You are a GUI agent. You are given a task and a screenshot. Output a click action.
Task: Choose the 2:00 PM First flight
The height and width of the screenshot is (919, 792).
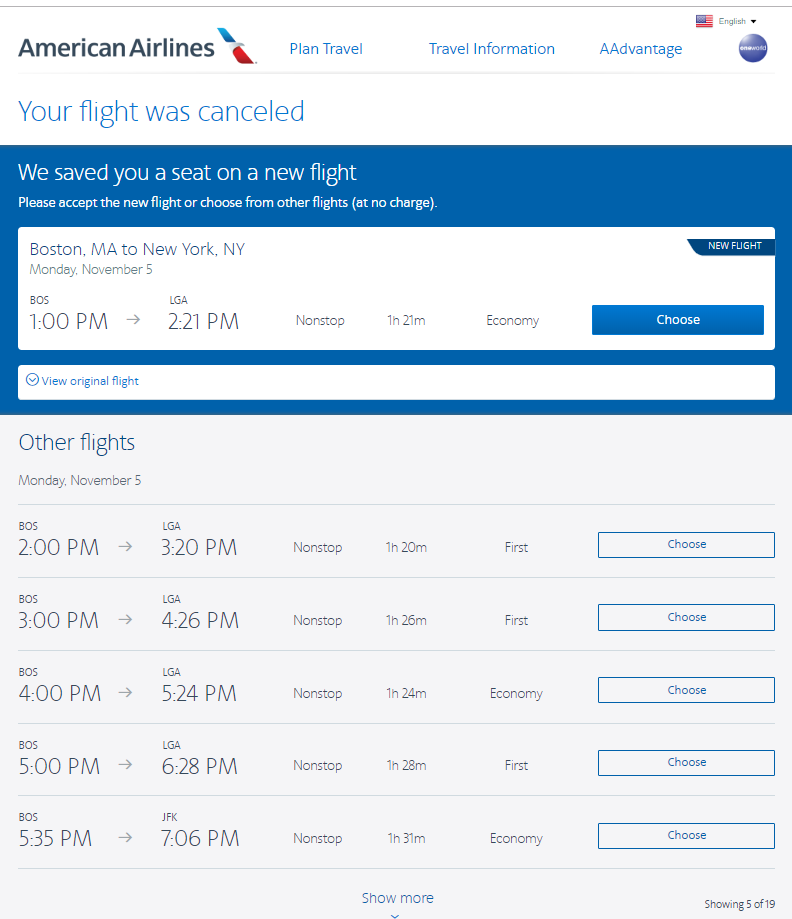tap(686, 545)
